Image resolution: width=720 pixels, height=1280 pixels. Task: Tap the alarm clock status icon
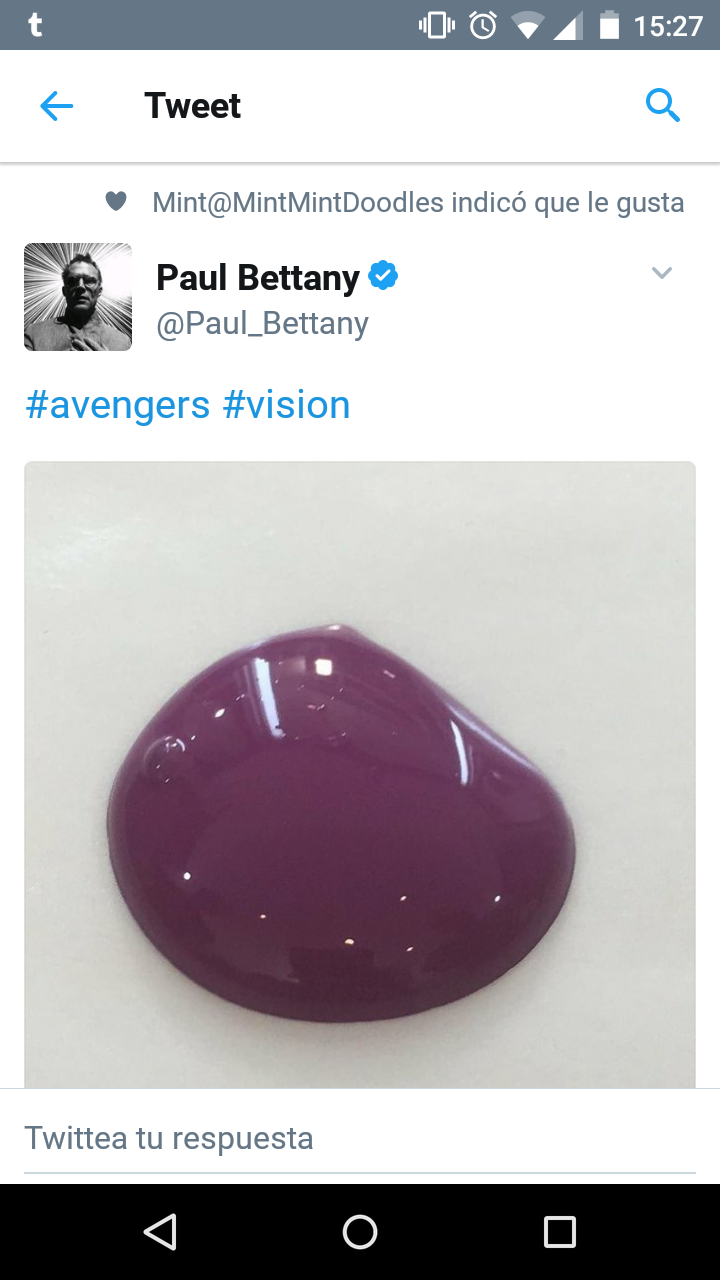483,25
